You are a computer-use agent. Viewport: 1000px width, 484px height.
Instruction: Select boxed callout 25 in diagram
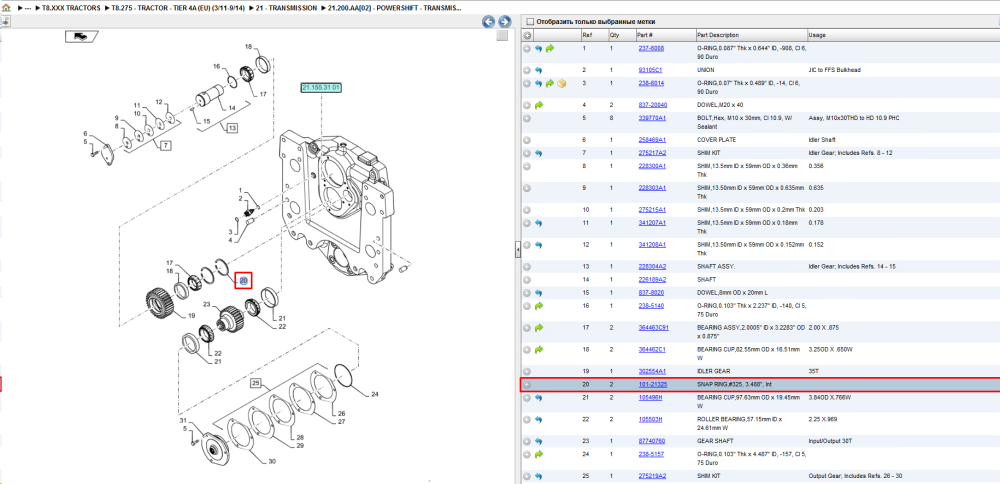256,383
